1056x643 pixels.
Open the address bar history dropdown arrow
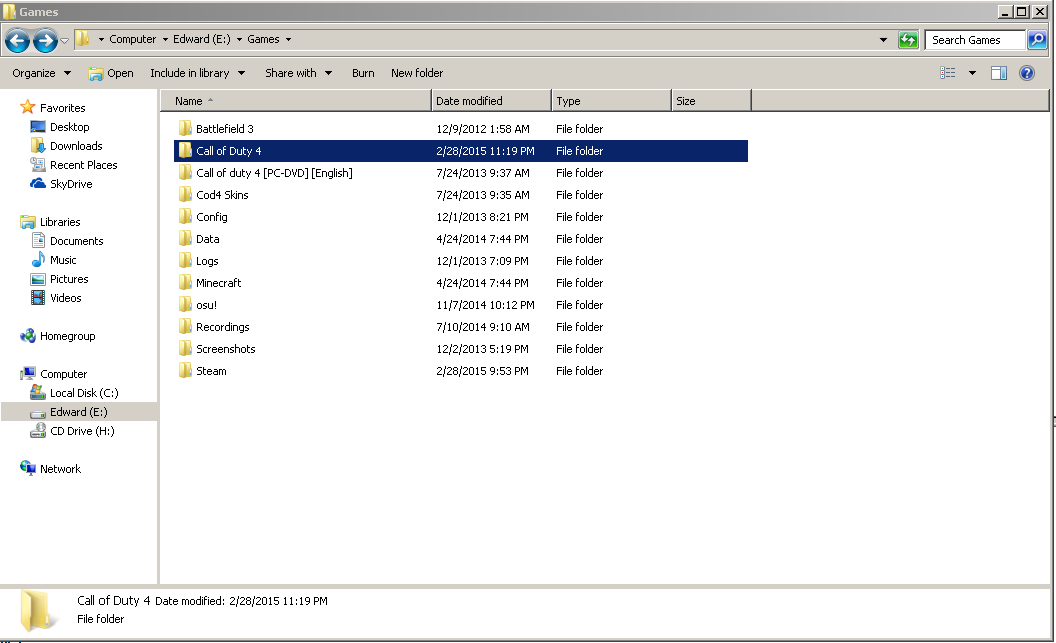(x=883, y=40)
